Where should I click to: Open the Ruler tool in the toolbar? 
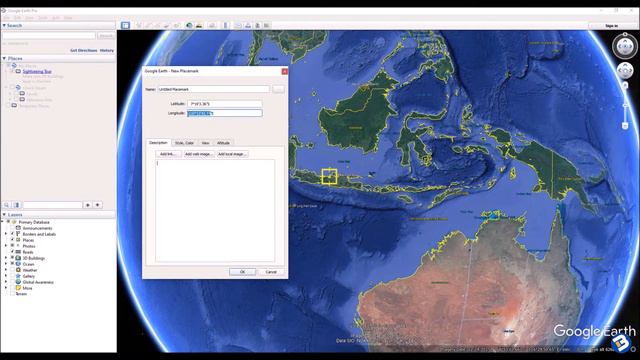click(x=225, y=25)
